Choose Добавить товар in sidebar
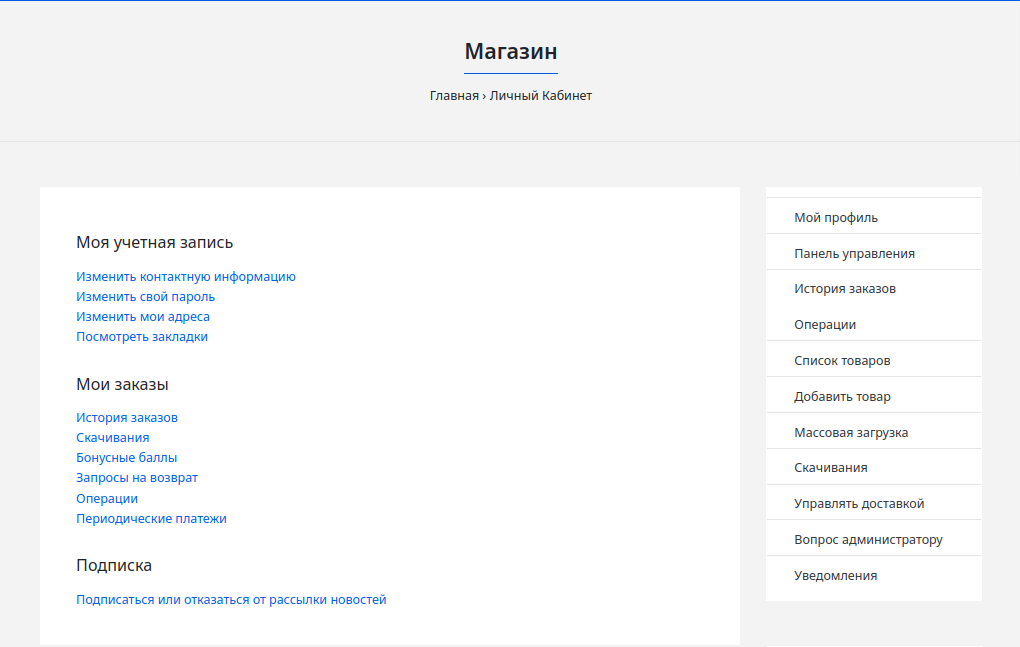This screenshot has width=1020, height=647. point(842,396)
